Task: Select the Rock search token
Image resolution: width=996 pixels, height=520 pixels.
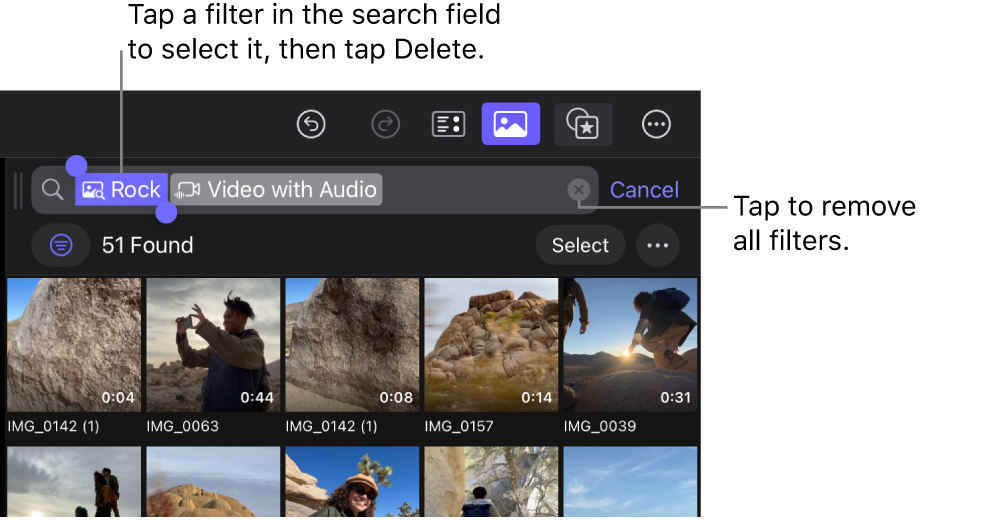Action: 122,190
